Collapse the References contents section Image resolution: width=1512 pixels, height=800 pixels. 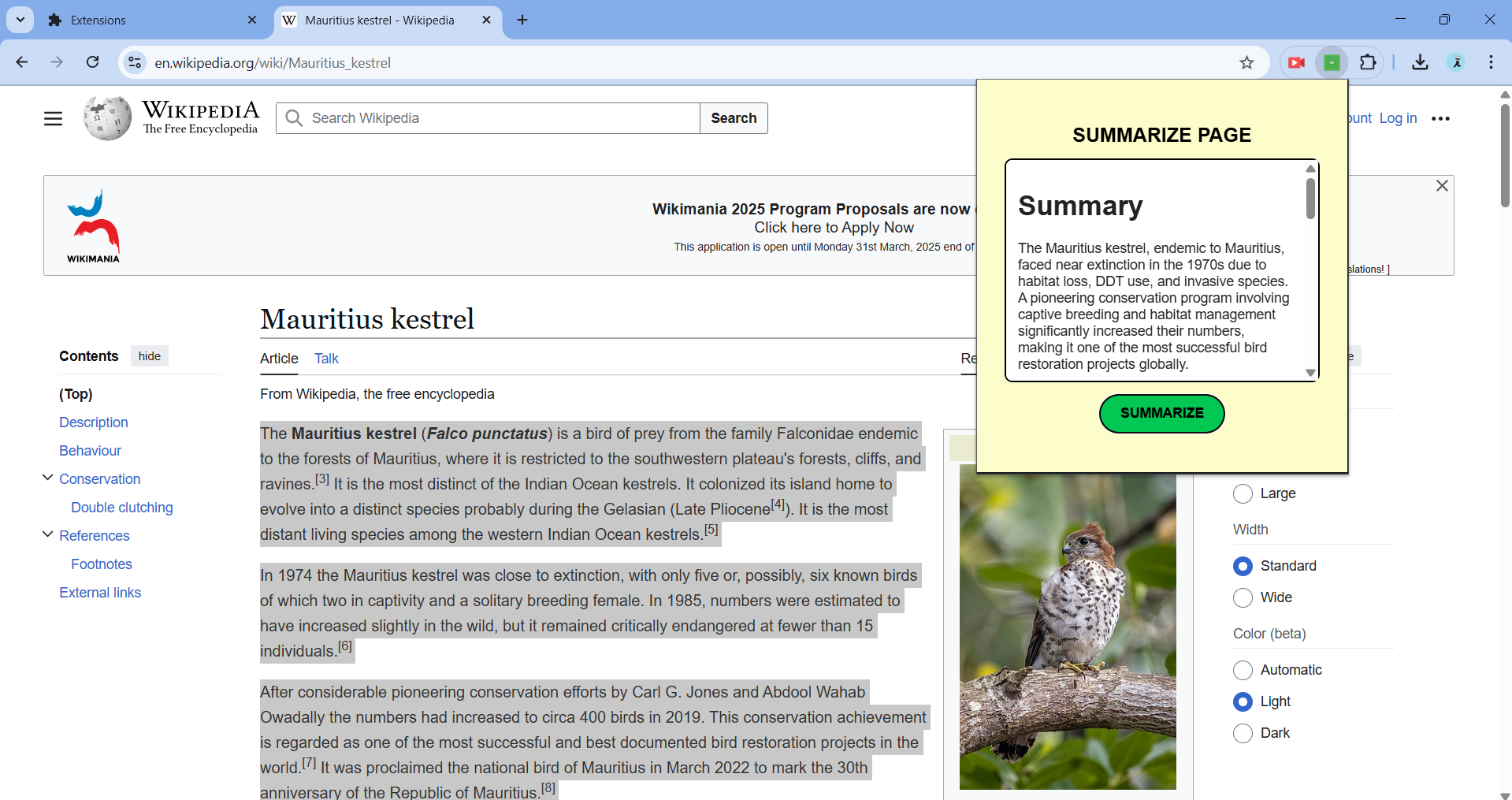pyautogui.click(x=47, y=534)
